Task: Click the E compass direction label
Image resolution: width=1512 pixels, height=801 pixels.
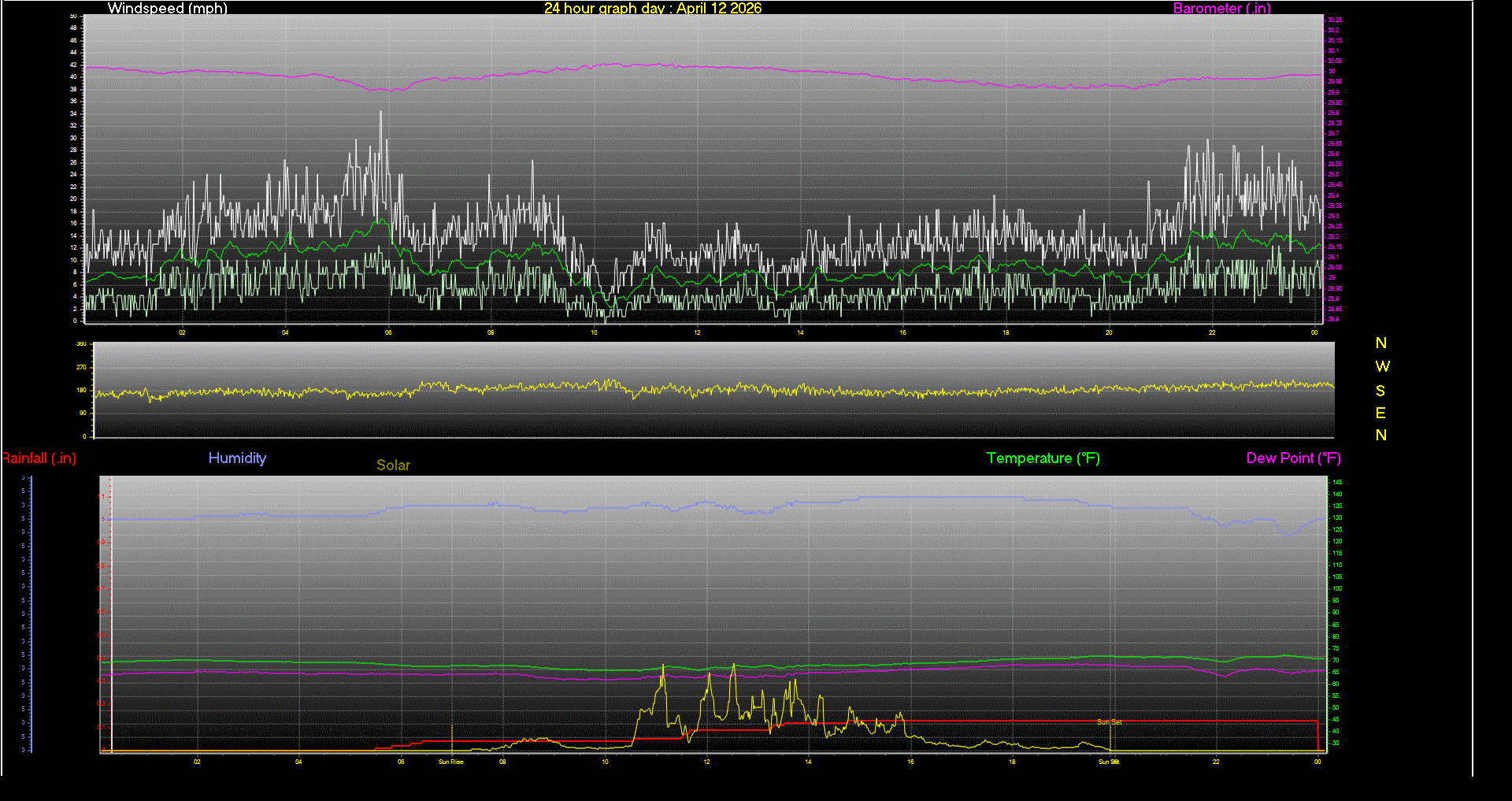Action: point(1380,412)
